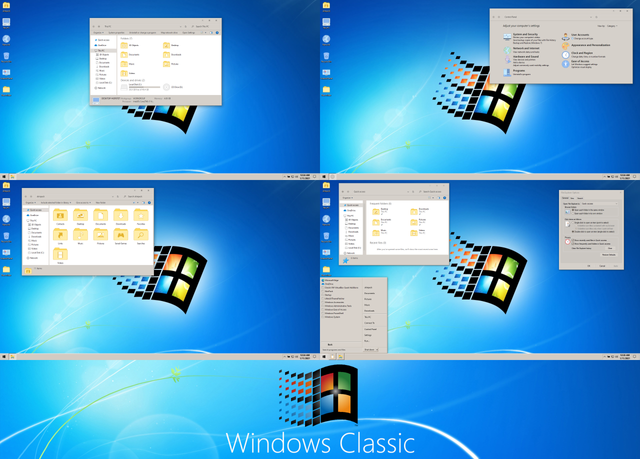Open the Clock and Region icon
Screen dimensions: 640x459
(566, 55)
